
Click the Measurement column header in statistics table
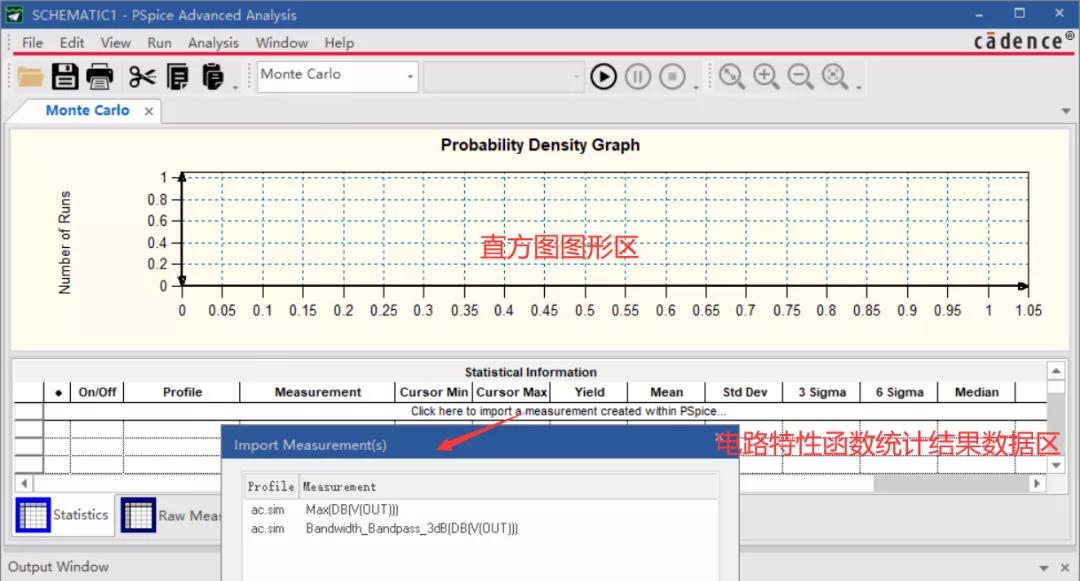(318, 392)
